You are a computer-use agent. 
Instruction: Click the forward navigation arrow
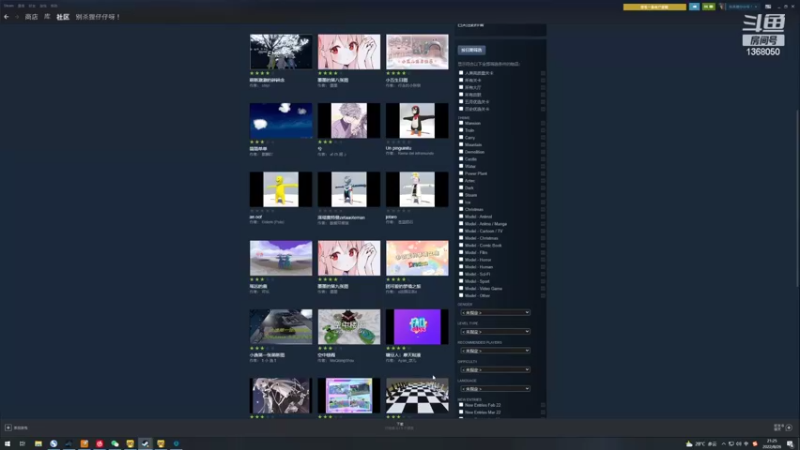[16, 17]
